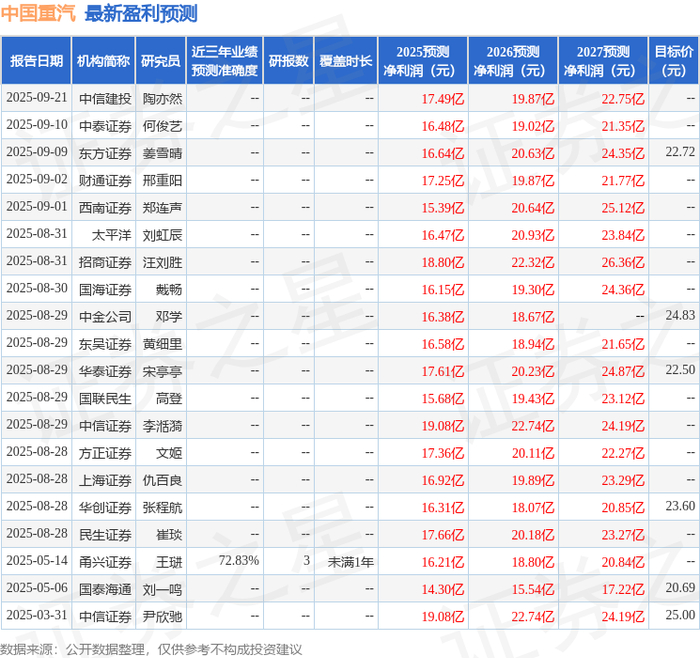Click the 甬兴证券 institution cell
This screenshot has height=658, width=700.
[105, 562]
